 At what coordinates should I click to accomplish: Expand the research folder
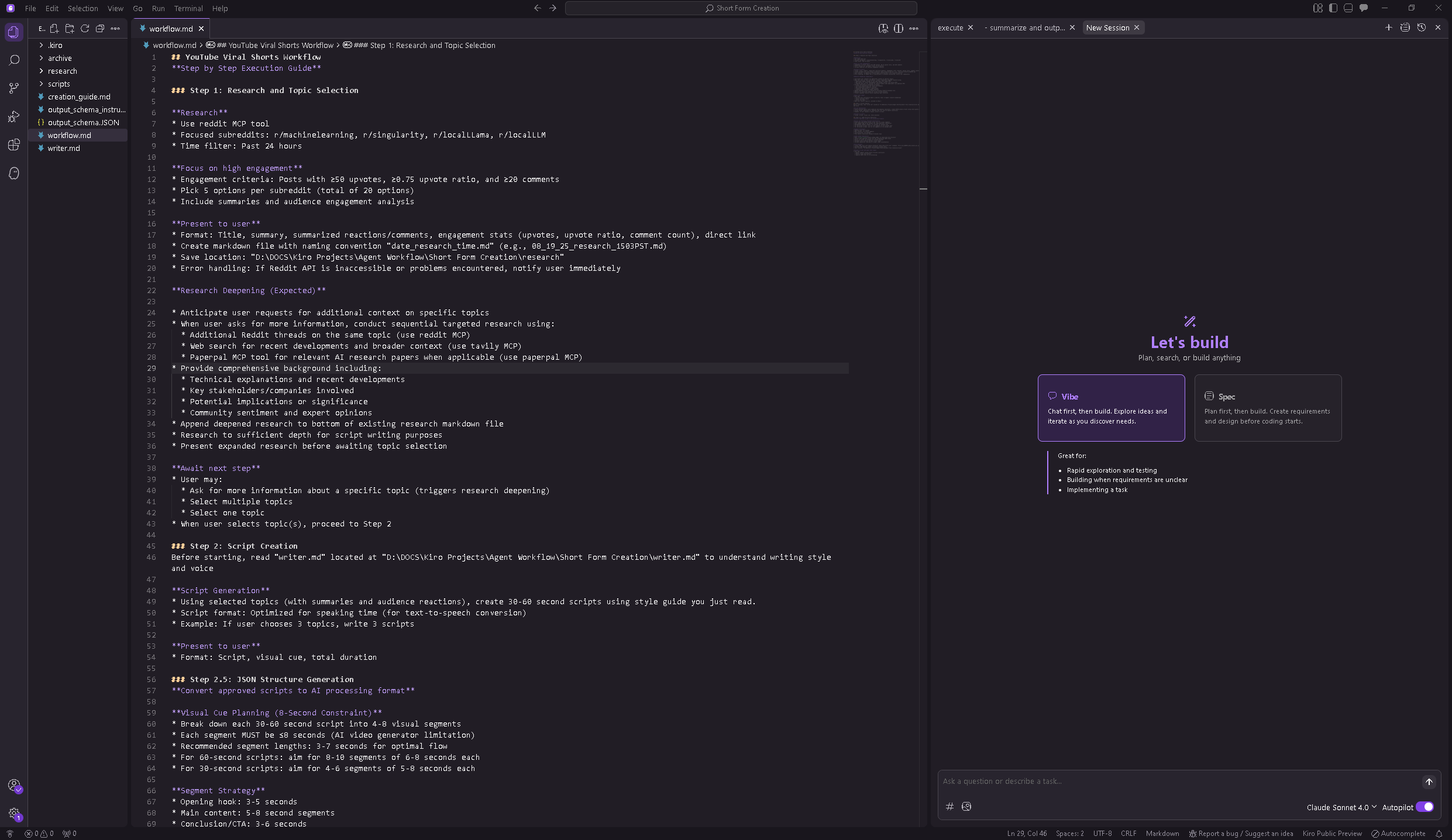(62, 71)
